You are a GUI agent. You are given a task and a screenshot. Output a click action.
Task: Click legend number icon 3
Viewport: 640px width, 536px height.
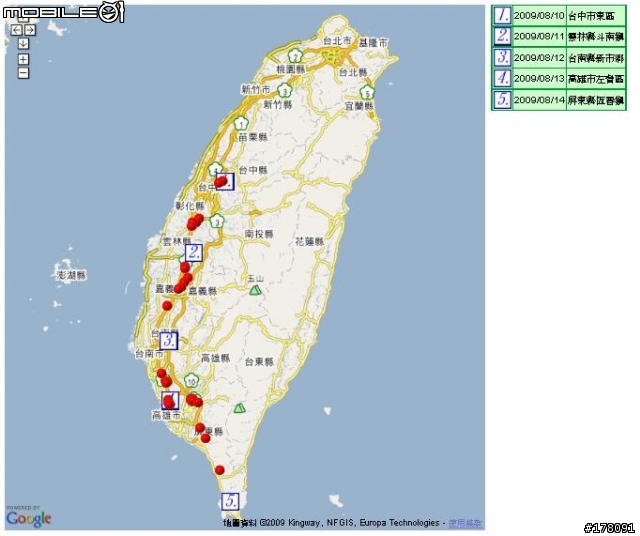(502, 57)
